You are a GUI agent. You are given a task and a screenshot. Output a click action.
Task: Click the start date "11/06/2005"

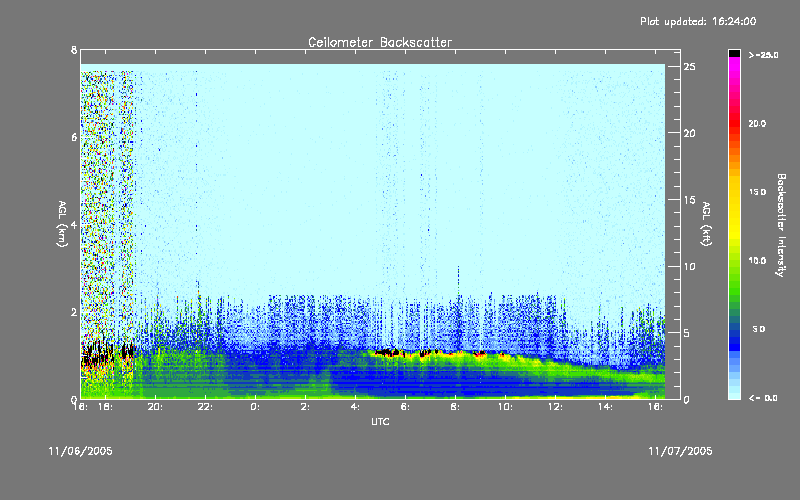[81, 451]
